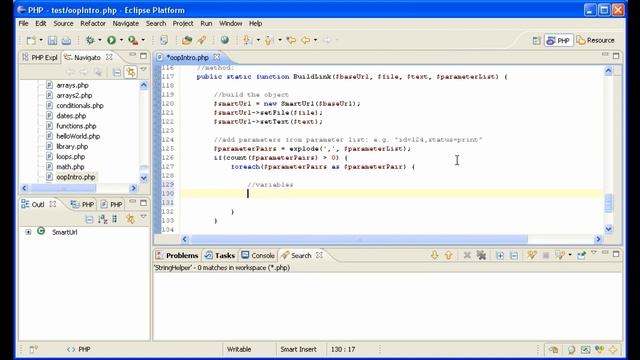Run the program with the green play icon
Image resolution: width=640 pixels, height=360 pixels.
point(111,40)
